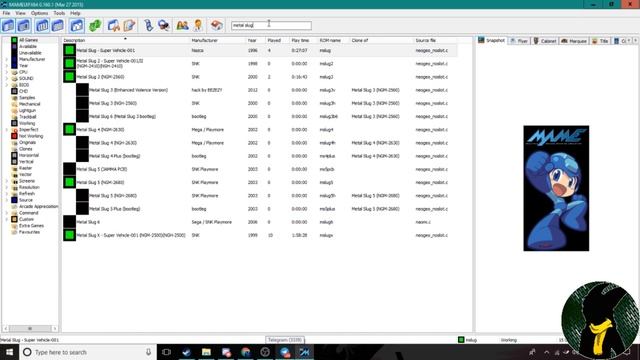Select the Favourites folder in tree
Viewport: 640px width, 360px height.
pos(29,232)
